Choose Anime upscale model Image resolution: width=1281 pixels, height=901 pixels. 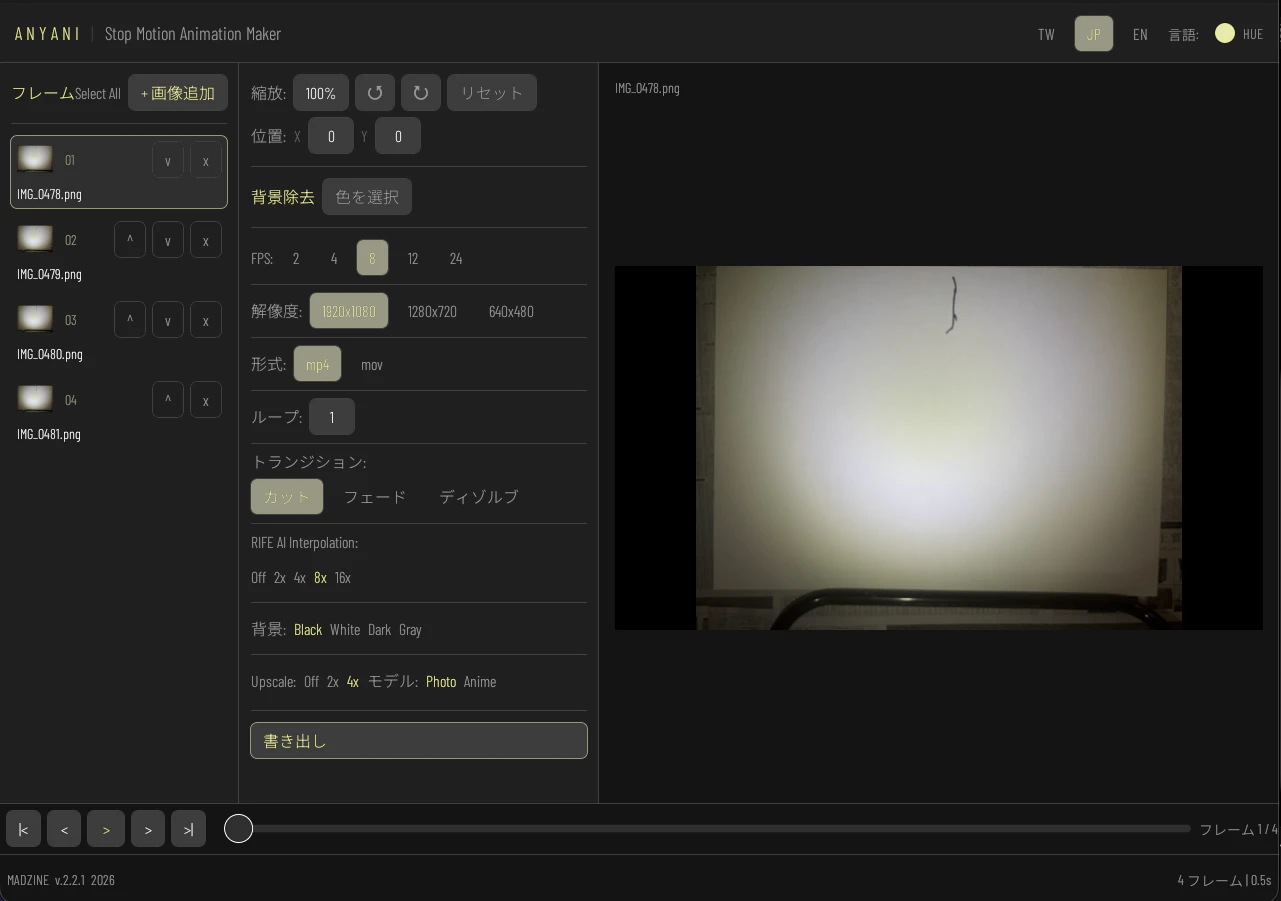(480, 681)
